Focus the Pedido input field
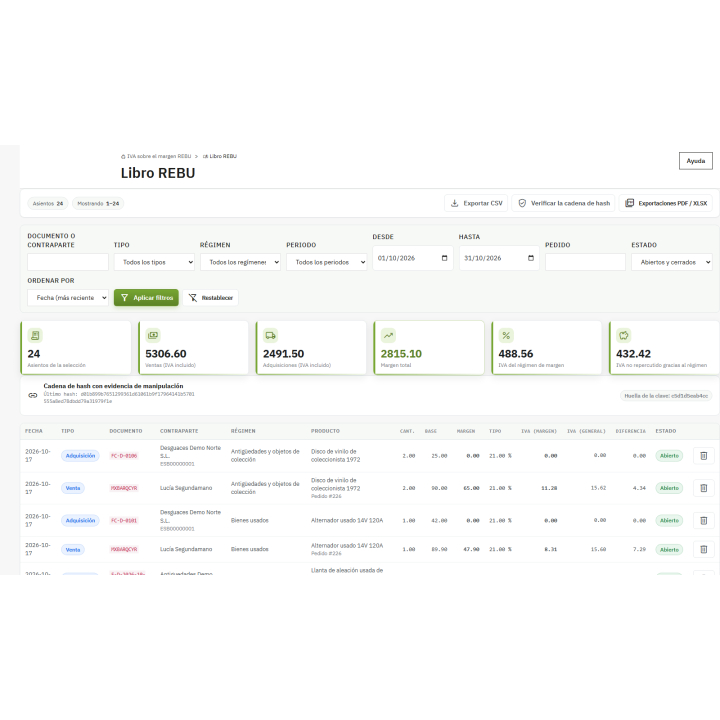 [x=585, y=262]
